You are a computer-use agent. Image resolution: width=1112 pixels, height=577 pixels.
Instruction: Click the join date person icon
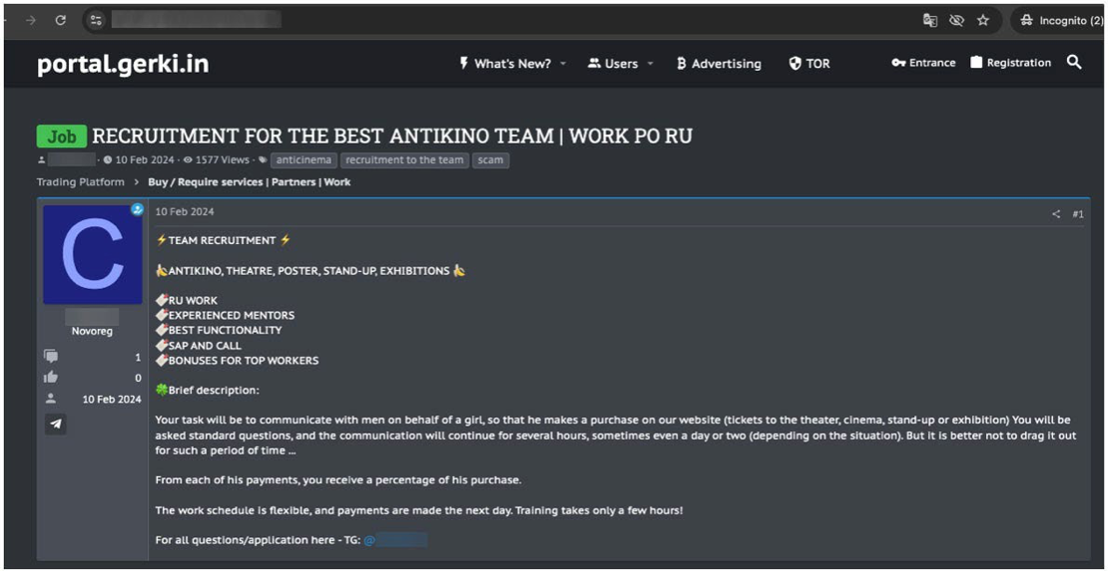[x=50, y=398]
